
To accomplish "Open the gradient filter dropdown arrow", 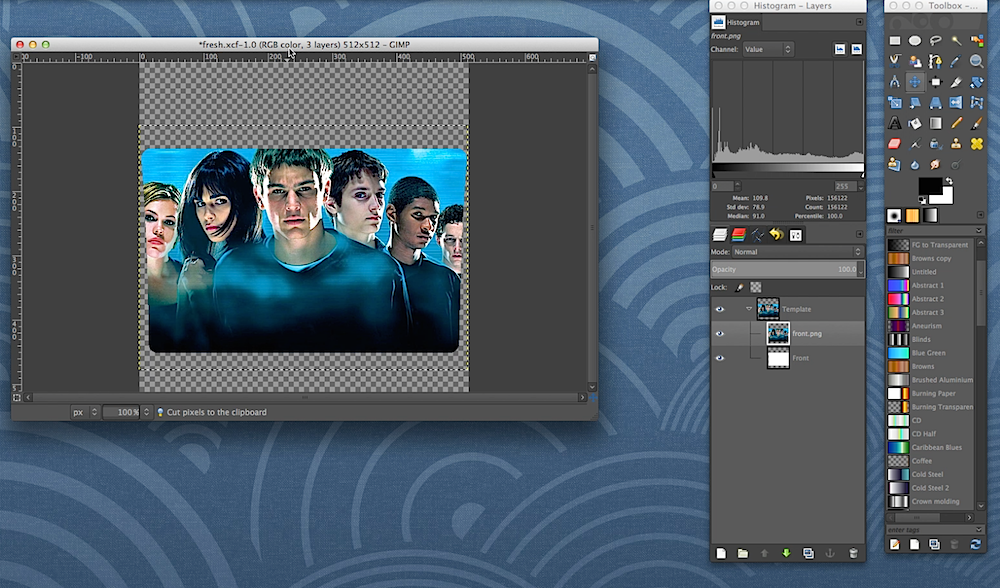I will 979,230.
